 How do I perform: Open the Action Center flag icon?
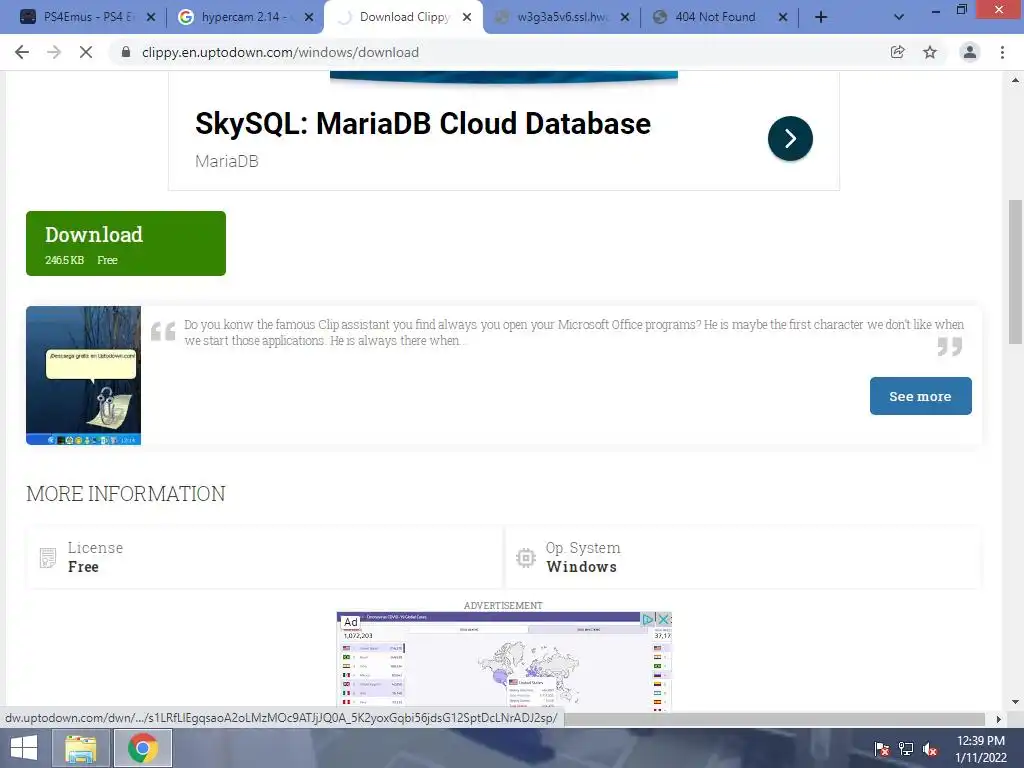tap(882, 749)
